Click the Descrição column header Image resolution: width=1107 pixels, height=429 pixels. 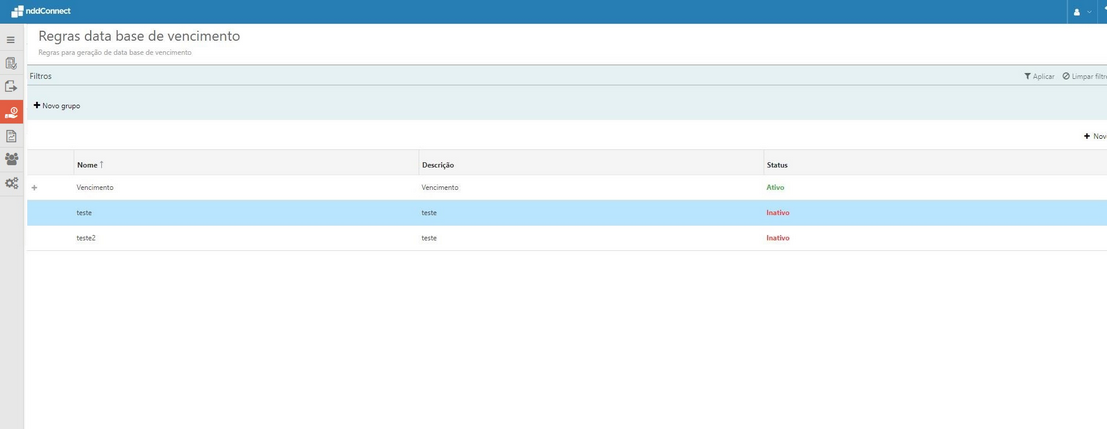[438, 164]
